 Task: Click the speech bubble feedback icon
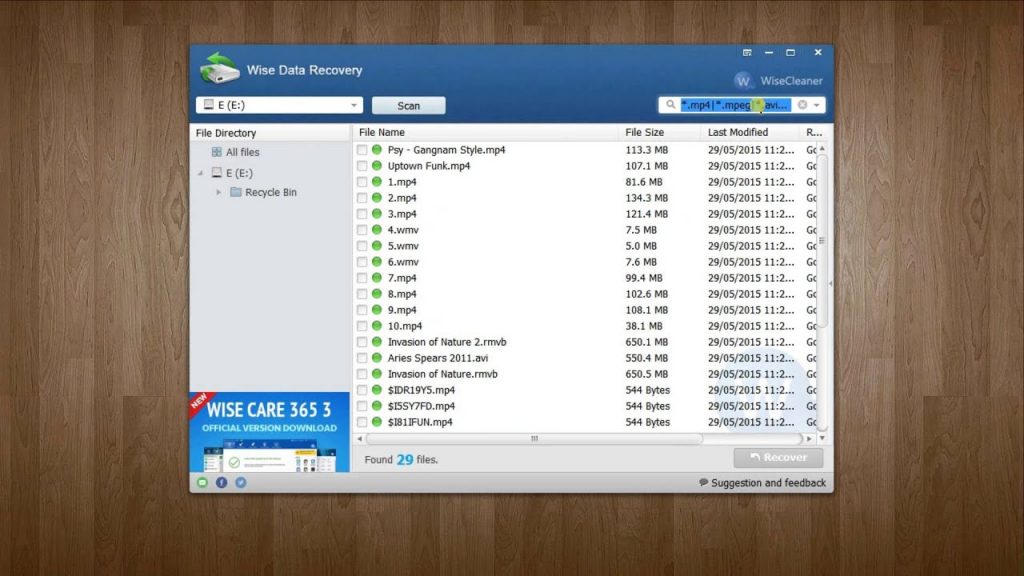703,483
